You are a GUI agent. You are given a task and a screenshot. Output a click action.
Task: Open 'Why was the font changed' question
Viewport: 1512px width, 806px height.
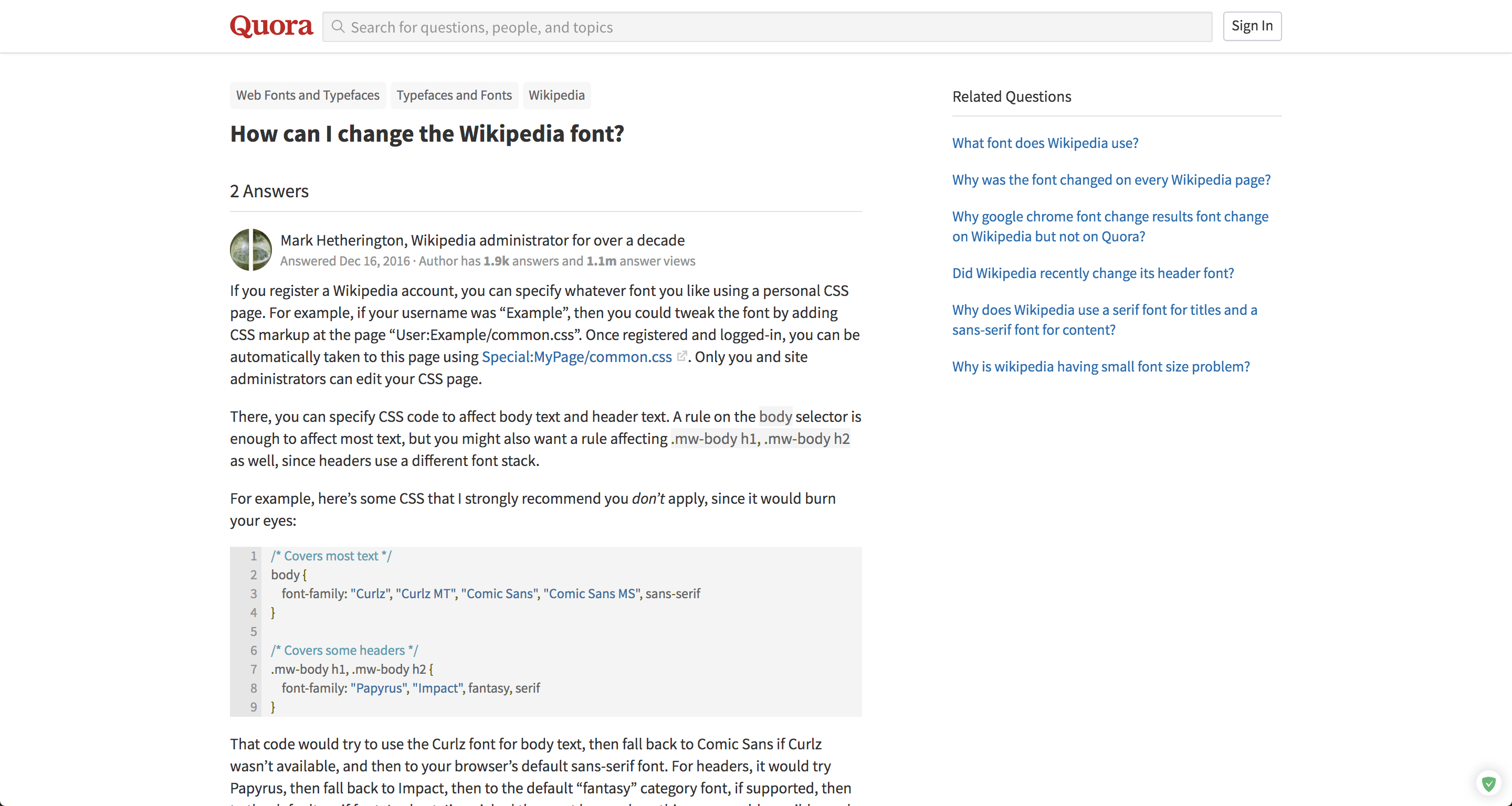pyautogui.click(x=1110, y=179)
